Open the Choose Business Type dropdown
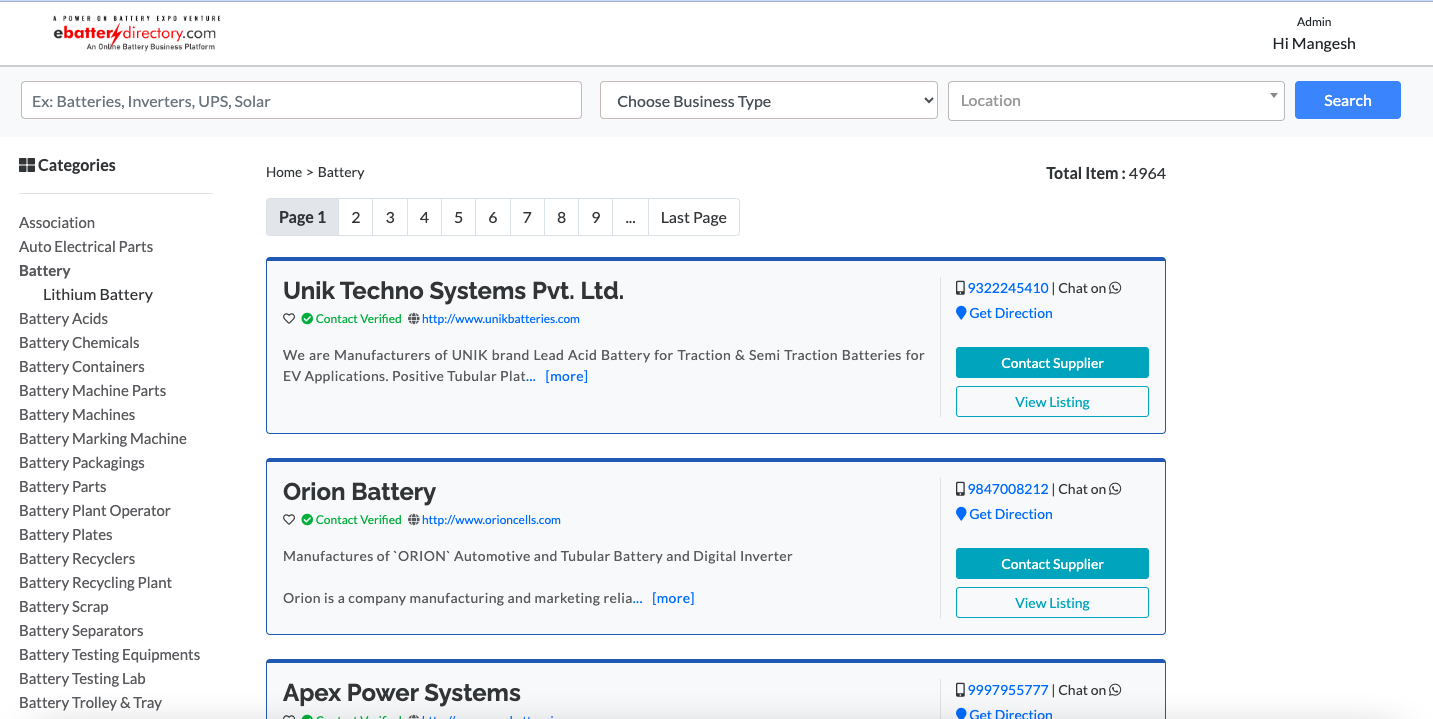The height and width of the screenshot is (719, 1433). pos(768,100)
